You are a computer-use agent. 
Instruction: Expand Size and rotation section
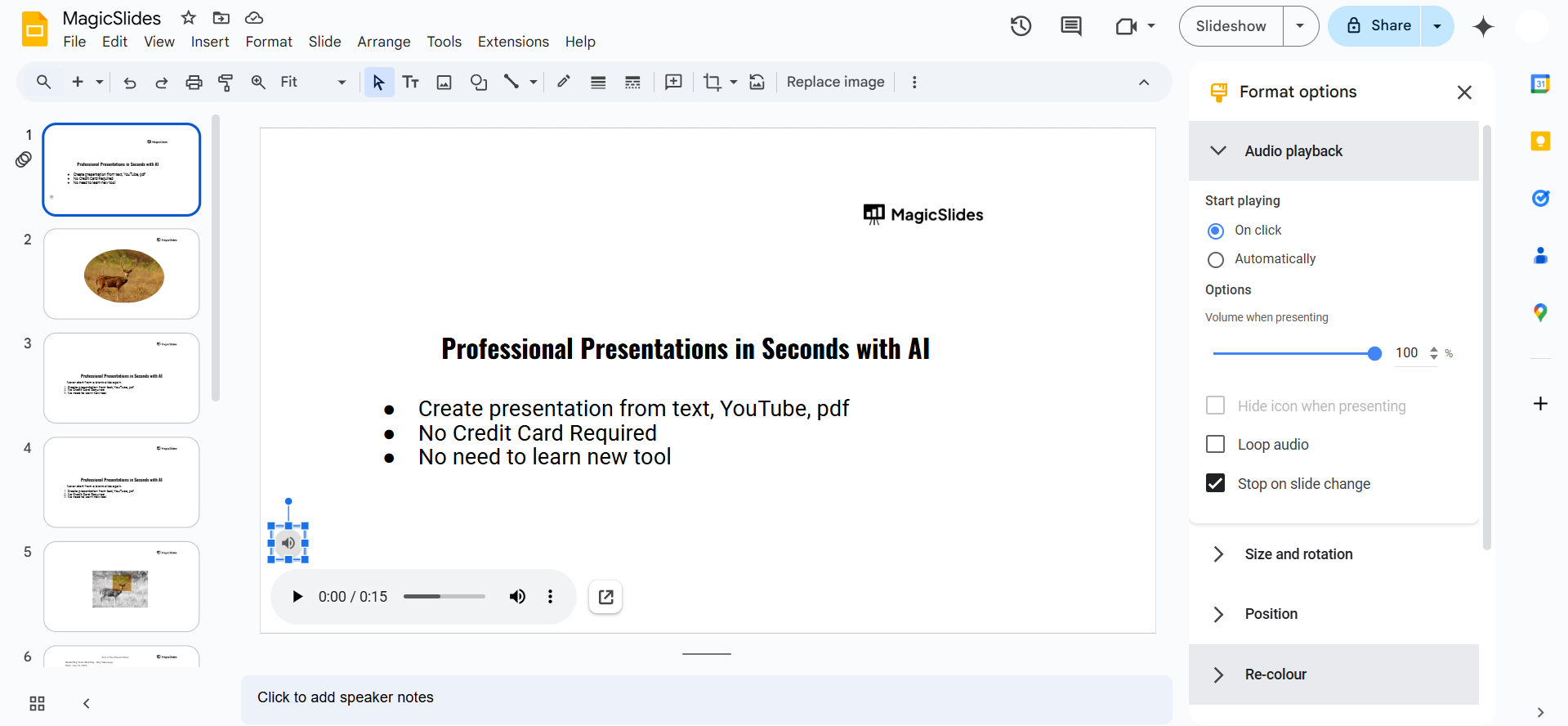point(1298,554)
